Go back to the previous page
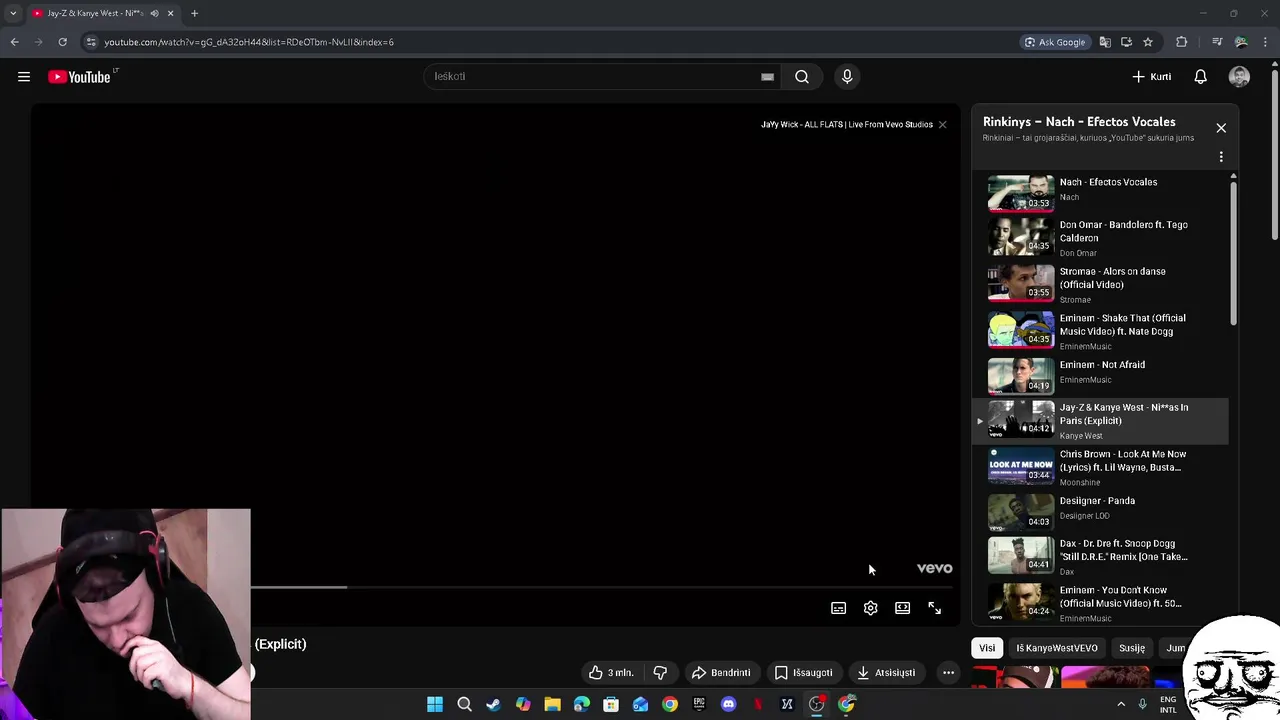 14,42
